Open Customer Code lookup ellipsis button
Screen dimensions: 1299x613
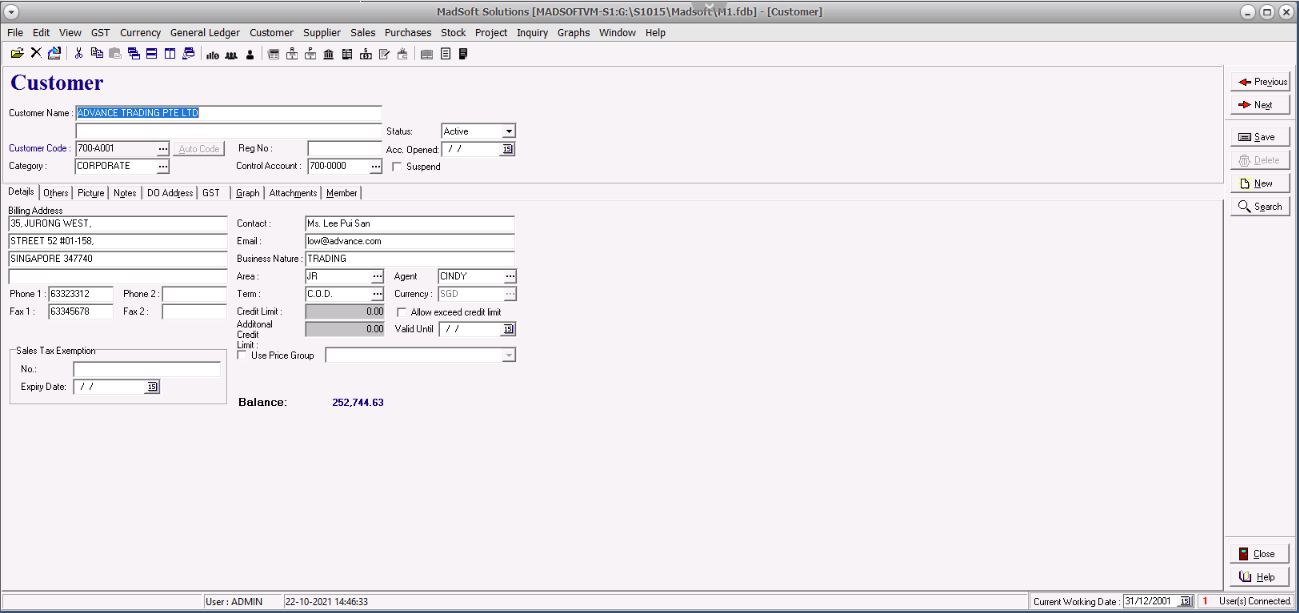163,149
